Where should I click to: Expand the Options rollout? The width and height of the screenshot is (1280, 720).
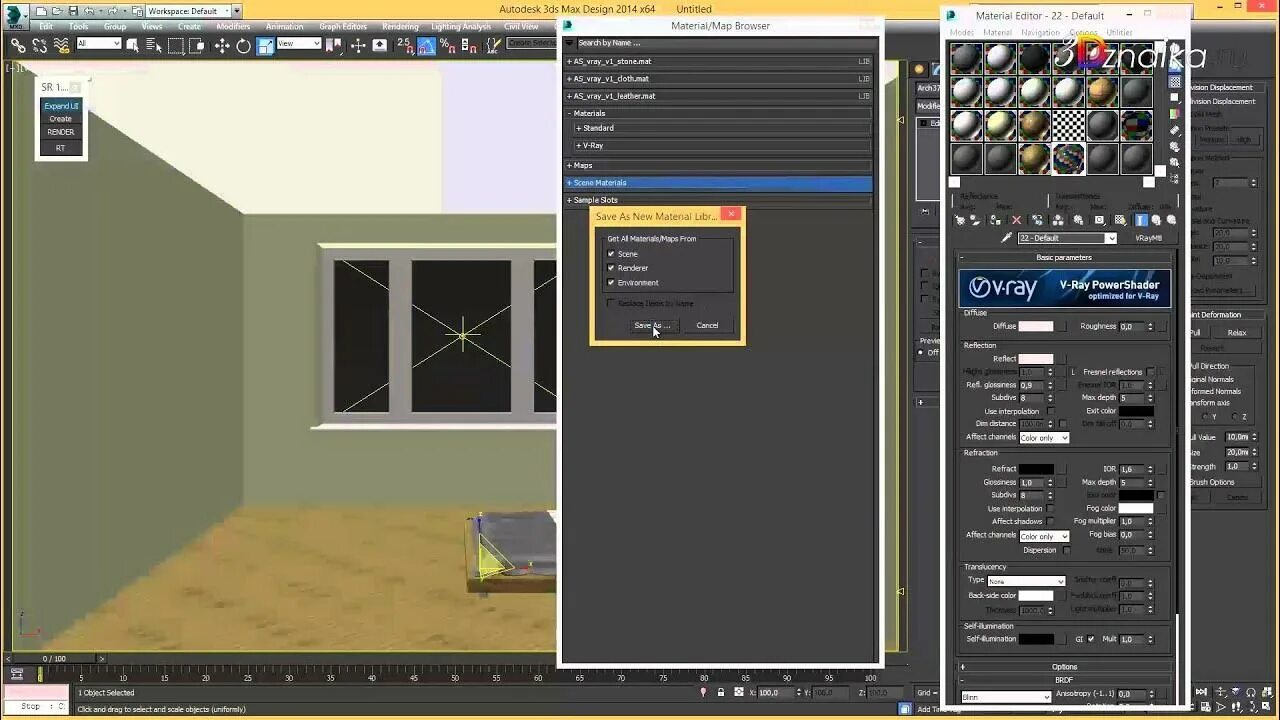tap(1064, 666)
